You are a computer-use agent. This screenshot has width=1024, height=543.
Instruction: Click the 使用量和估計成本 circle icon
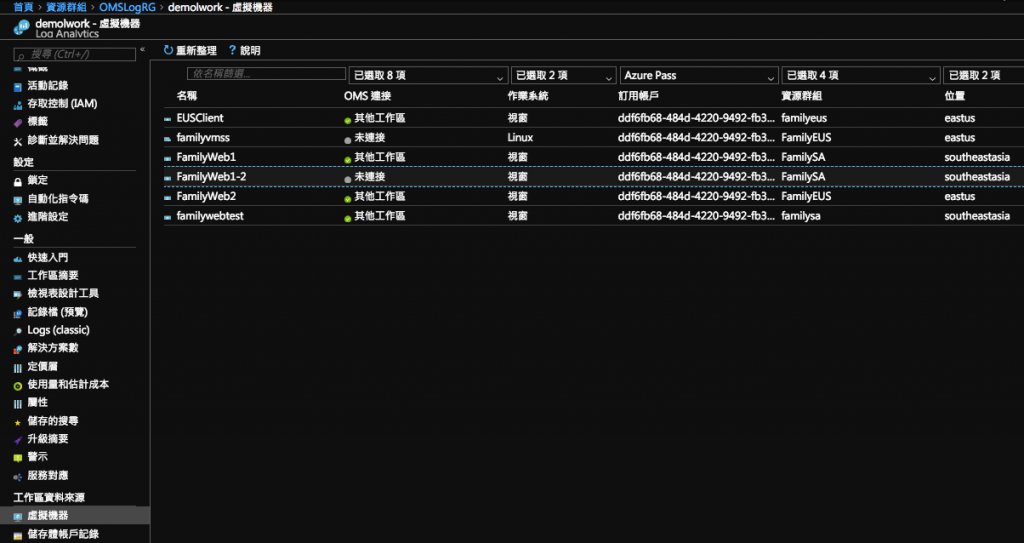click(18, 386)
